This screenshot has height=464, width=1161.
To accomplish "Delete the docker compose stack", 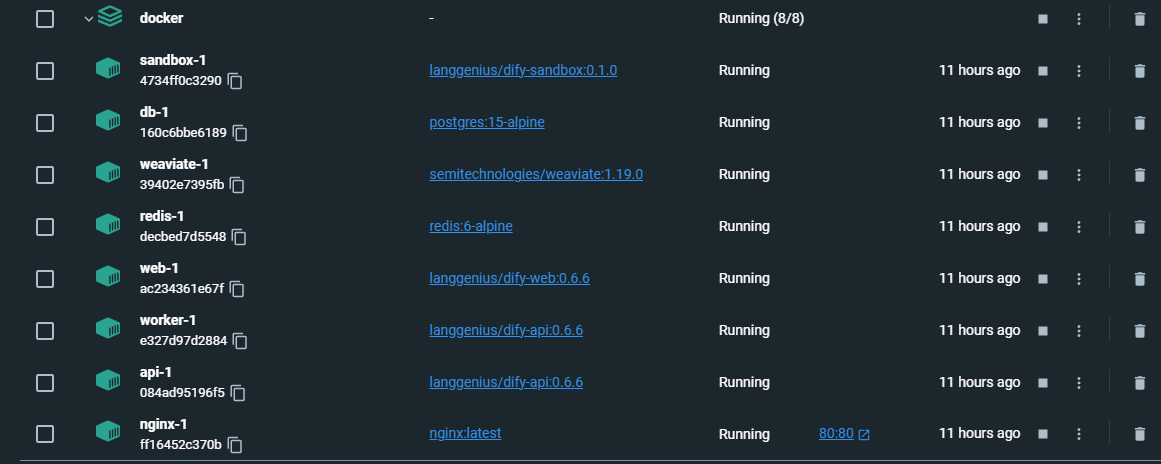I will coord(1139,18).
